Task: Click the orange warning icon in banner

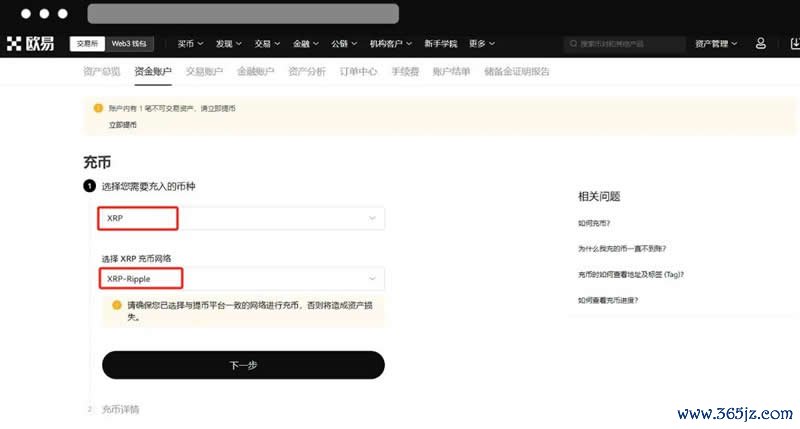Action: click(x=98, y=108)
